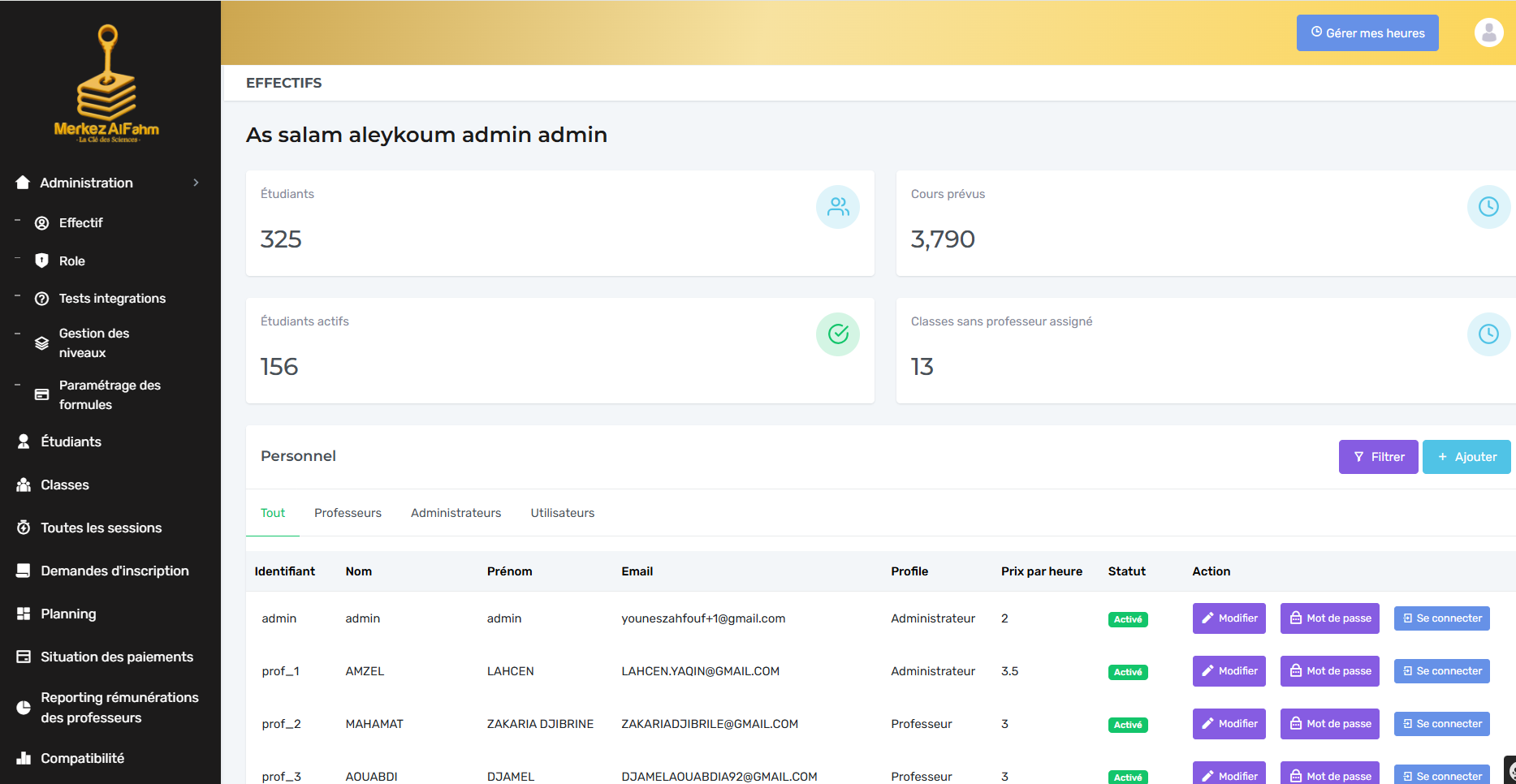This screenshot has height=784, width=1516.
Task: Click the 325 students count
Action: pos(281,239)
